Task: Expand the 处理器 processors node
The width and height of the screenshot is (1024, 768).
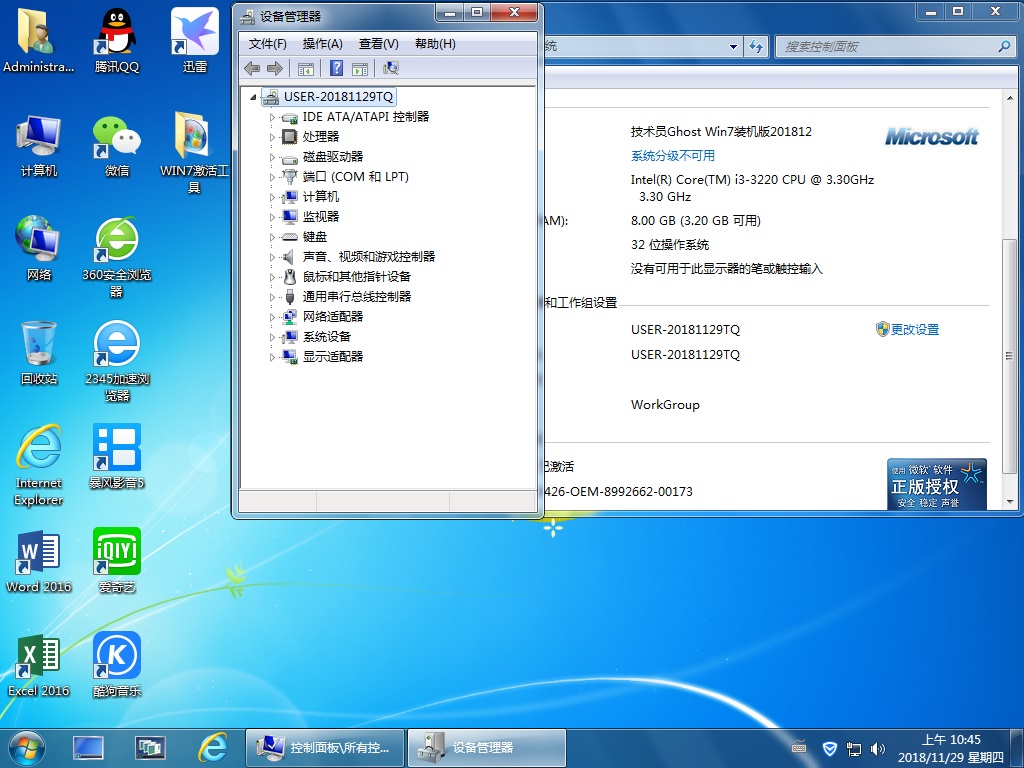Action: [271, 137]
